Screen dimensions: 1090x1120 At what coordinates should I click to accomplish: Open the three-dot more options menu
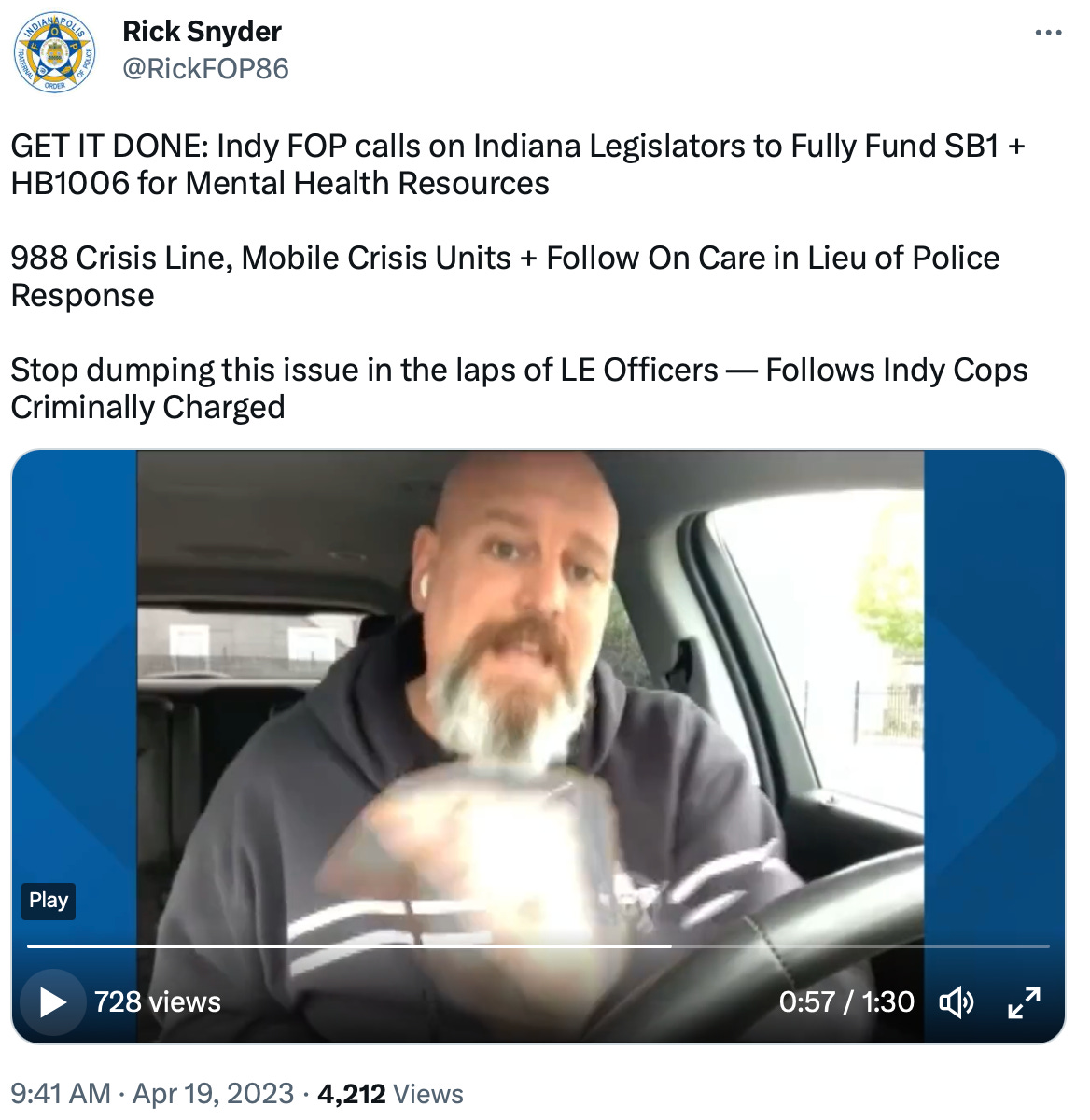(1048, 33)
